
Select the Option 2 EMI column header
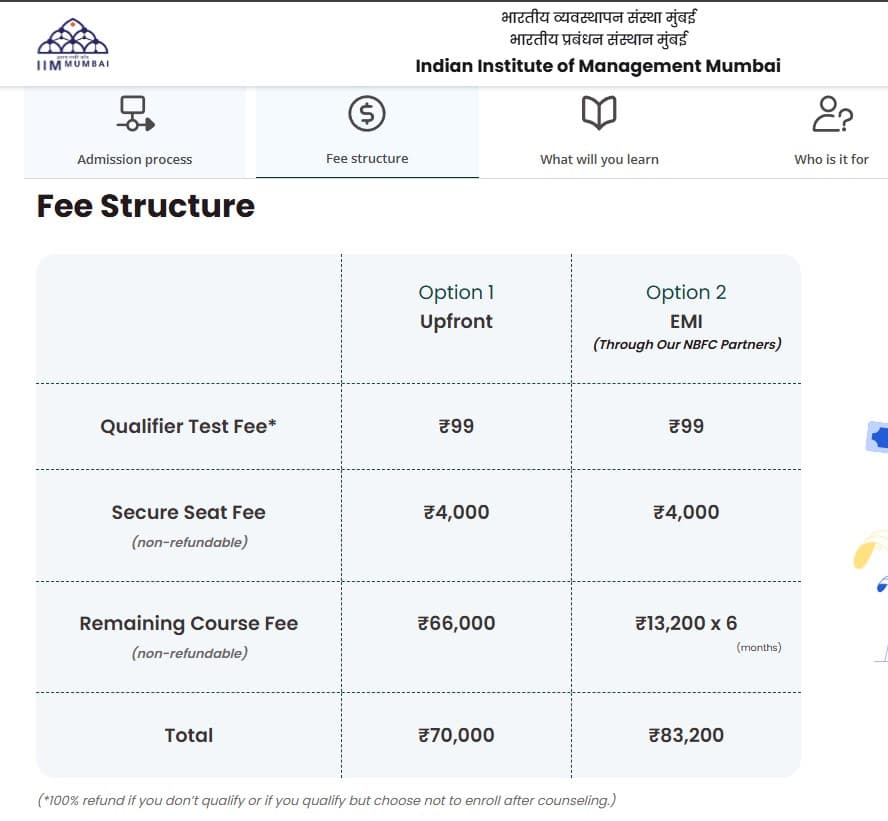(686, 306)
